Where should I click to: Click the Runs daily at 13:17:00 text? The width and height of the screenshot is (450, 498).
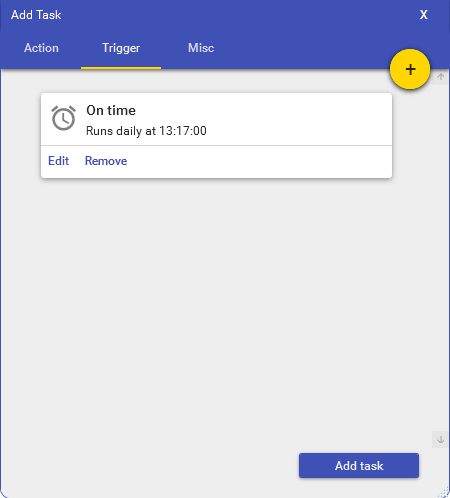(146, 131)
